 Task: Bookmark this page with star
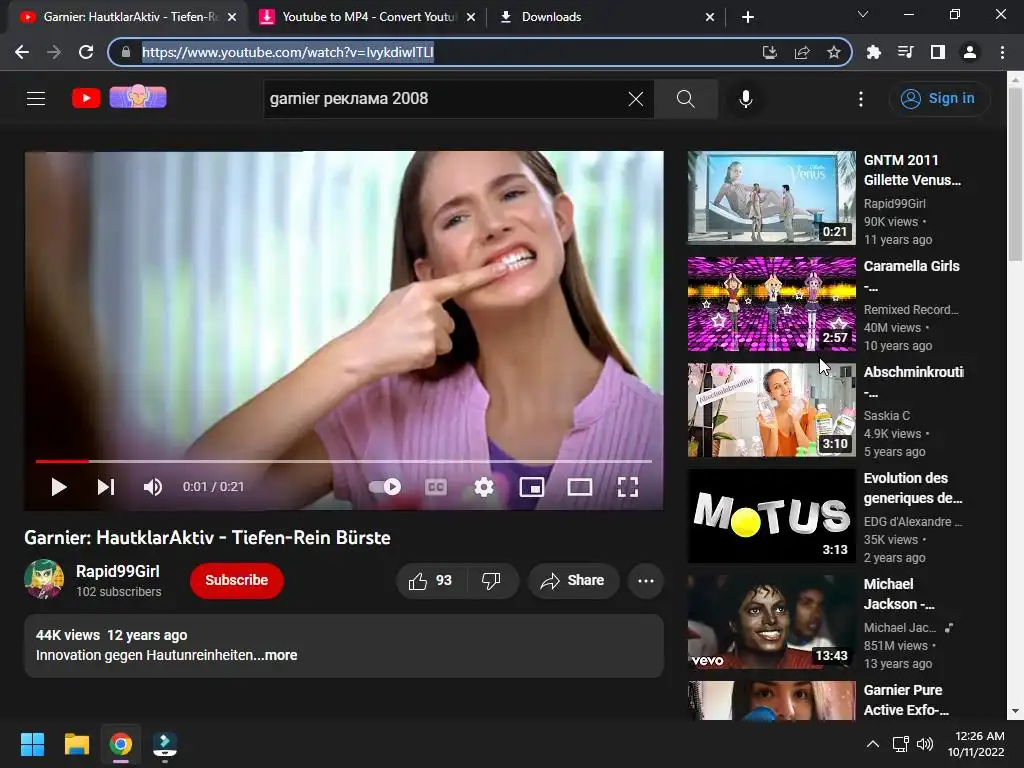[x=833, y=52]
